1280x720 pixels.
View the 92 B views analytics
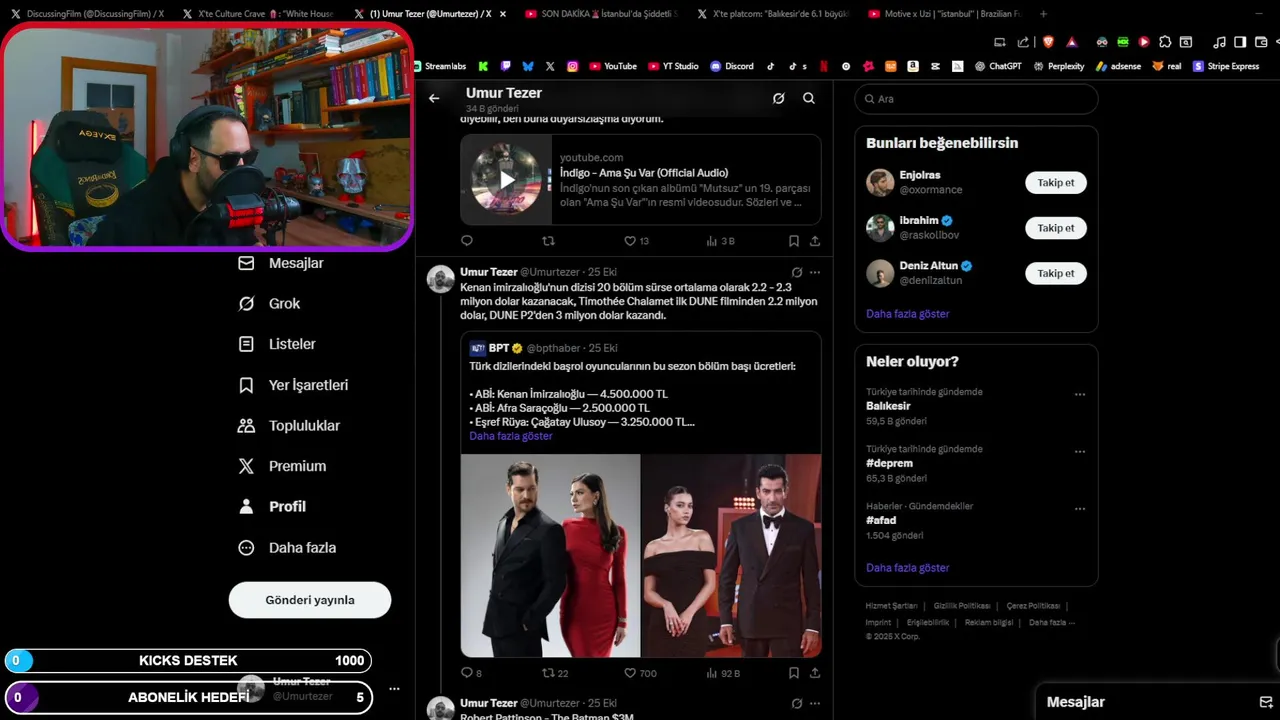[x=723, y=673]
